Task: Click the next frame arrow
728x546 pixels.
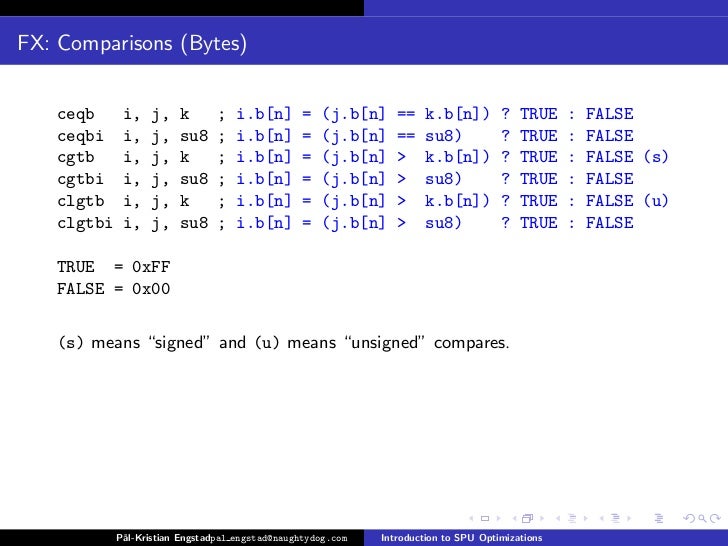Action: (x=542, y=518)
